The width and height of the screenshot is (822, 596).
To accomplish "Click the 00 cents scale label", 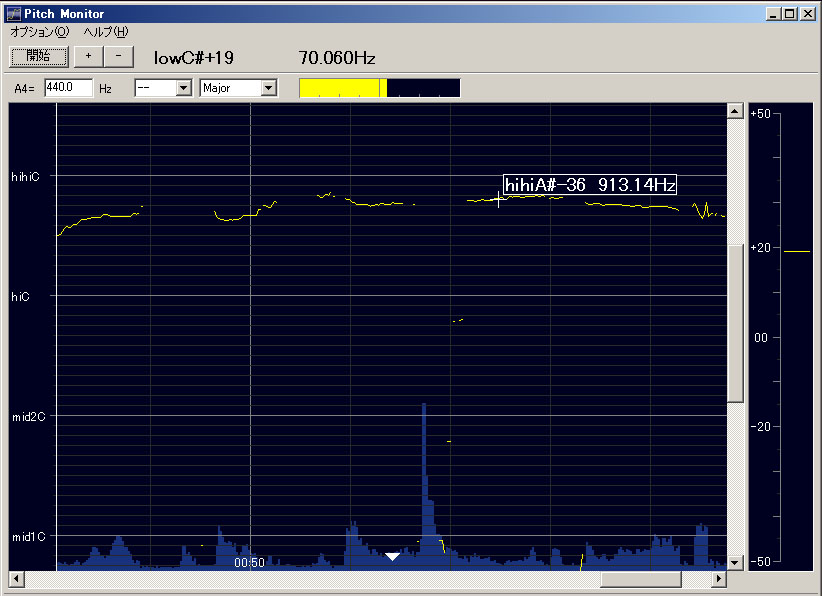I will tap(761, 338).
